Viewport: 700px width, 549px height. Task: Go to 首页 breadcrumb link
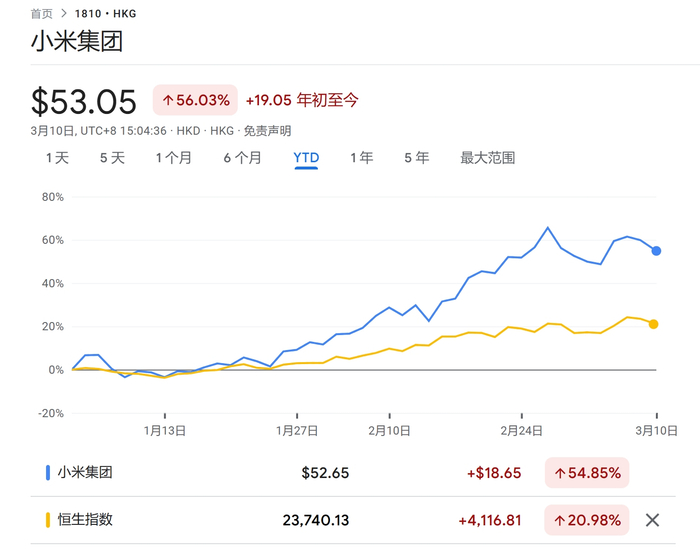click(x=42, y=14)
